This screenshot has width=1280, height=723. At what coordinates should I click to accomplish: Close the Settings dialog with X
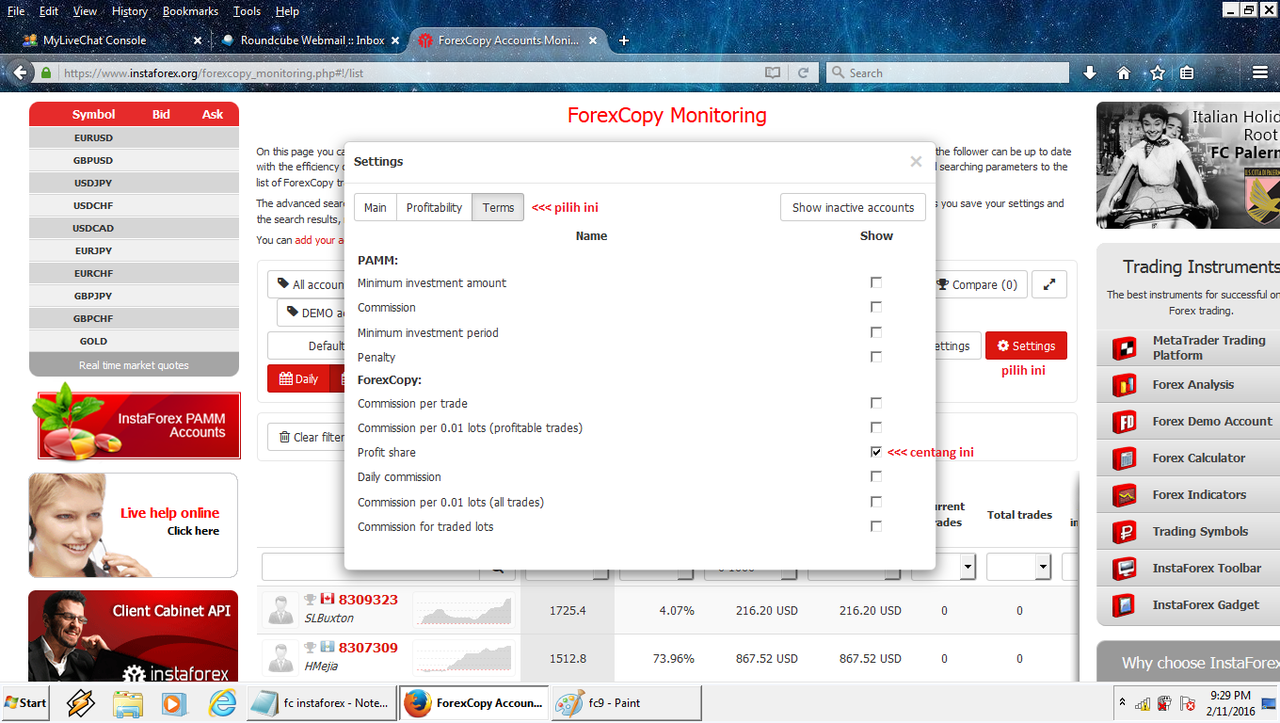(x=915, y=161)
